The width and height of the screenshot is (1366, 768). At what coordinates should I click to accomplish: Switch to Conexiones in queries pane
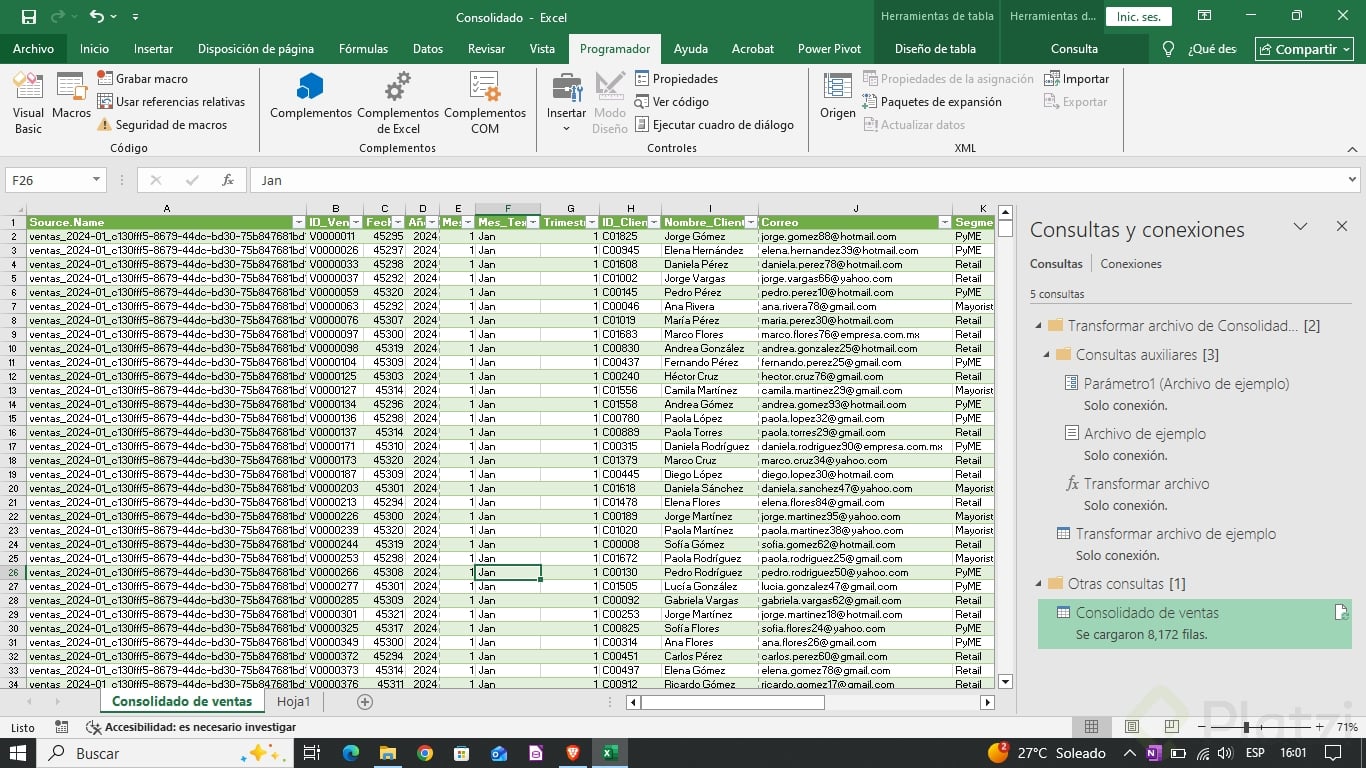(1130, 264)
